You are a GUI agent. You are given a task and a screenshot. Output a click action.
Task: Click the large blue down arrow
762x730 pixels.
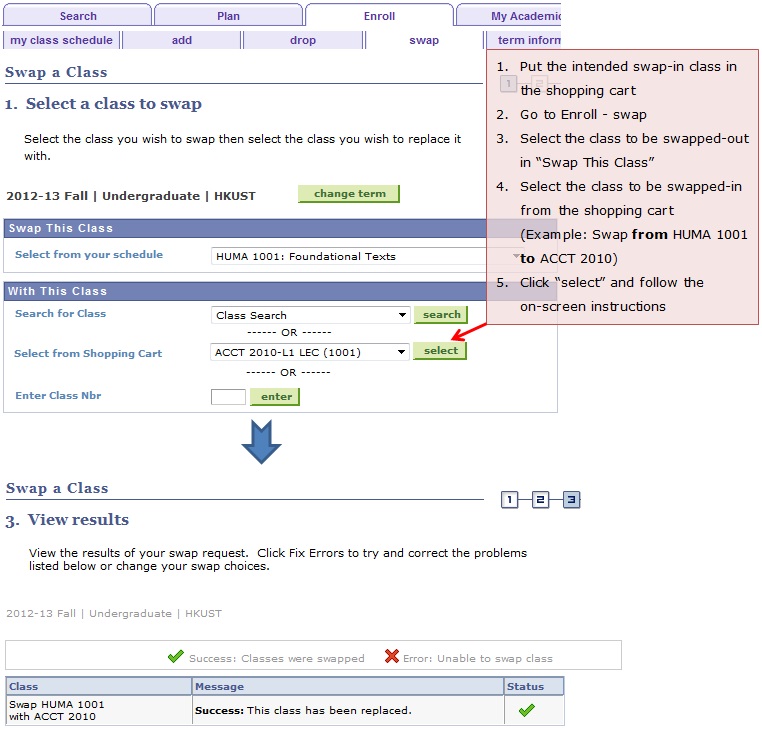click(x=261, y=441)
